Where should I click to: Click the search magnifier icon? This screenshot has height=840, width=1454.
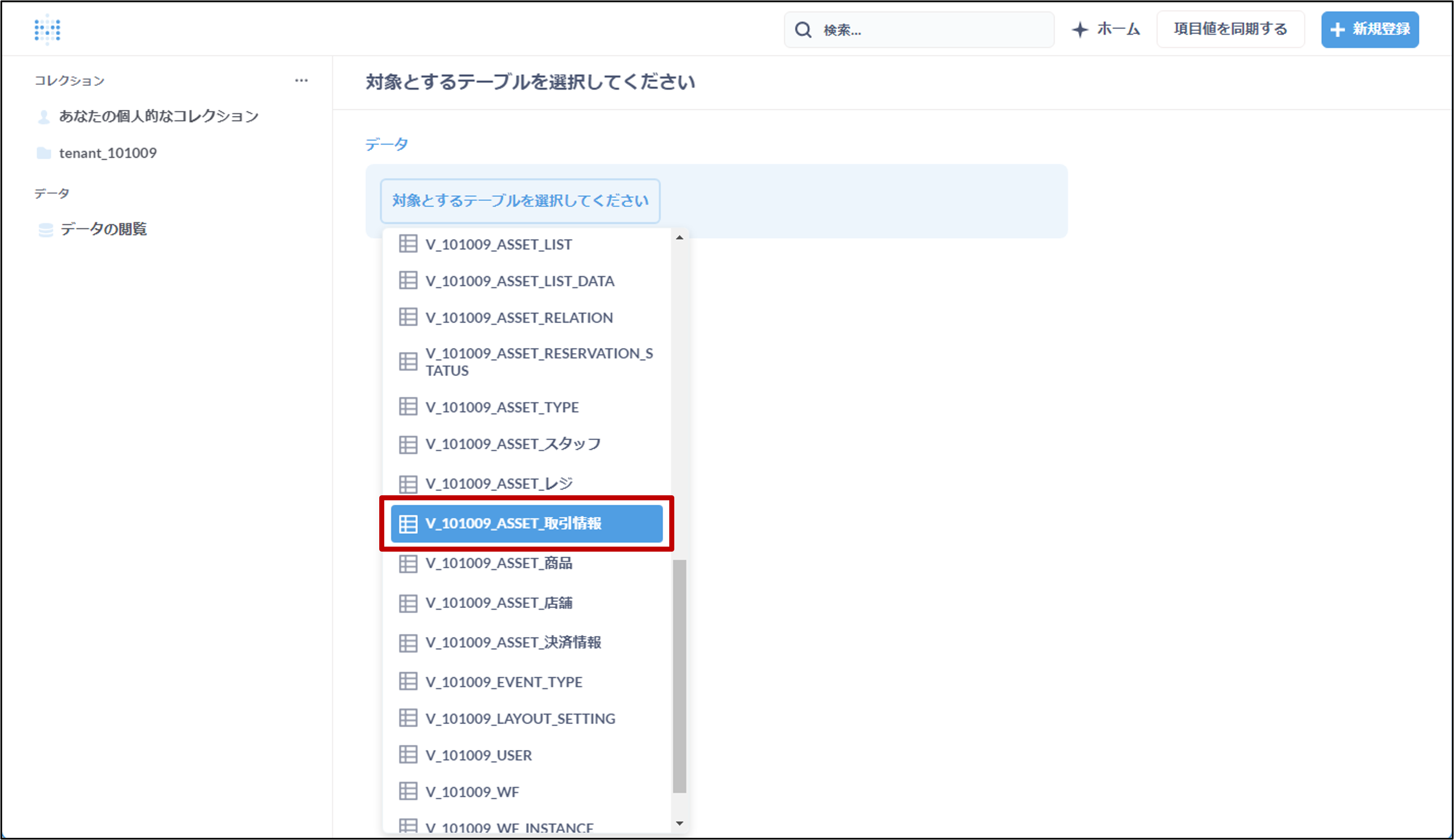[x=803, y=30]
